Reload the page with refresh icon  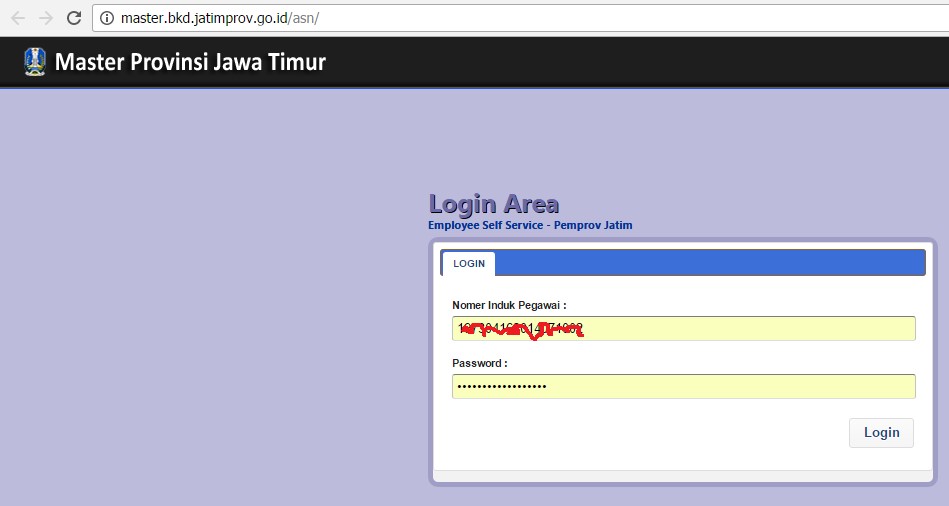point(74,18)
